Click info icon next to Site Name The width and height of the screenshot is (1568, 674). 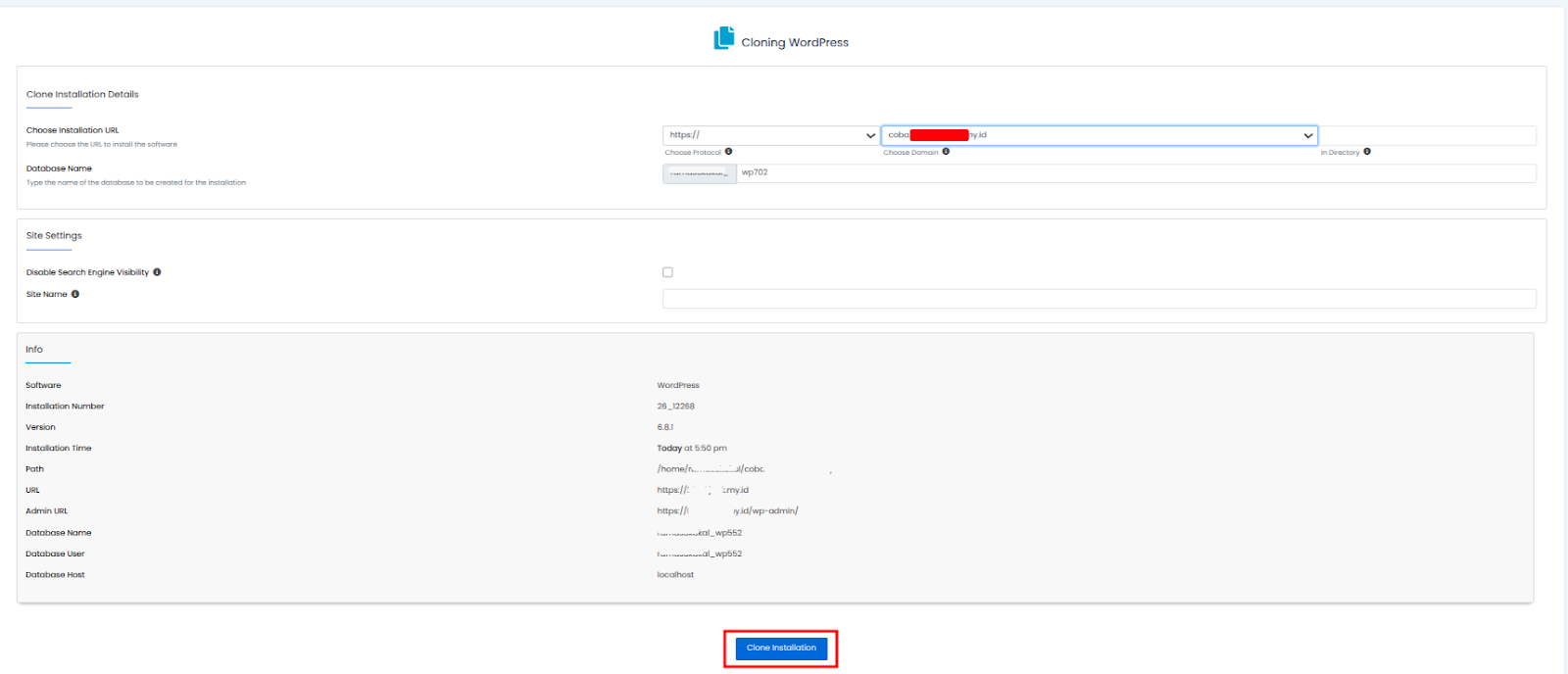[x=75, y=294]
